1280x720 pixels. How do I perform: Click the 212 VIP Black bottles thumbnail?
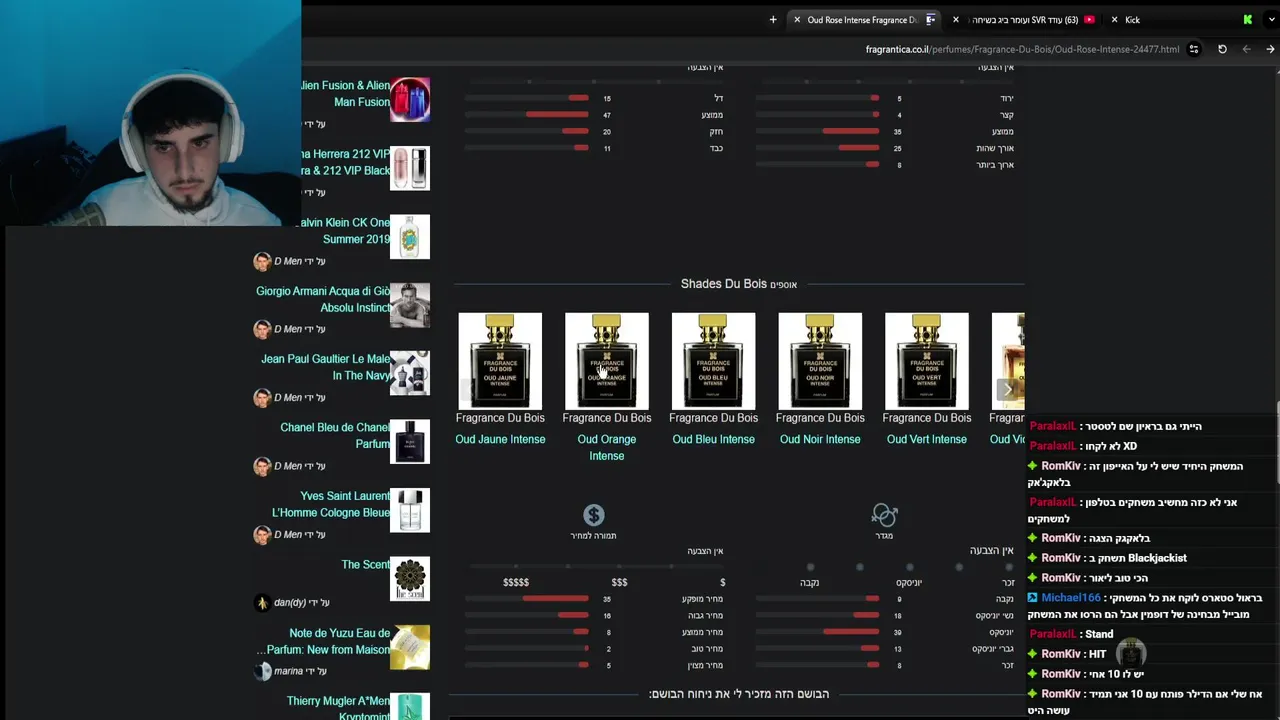tap(410, 168)
